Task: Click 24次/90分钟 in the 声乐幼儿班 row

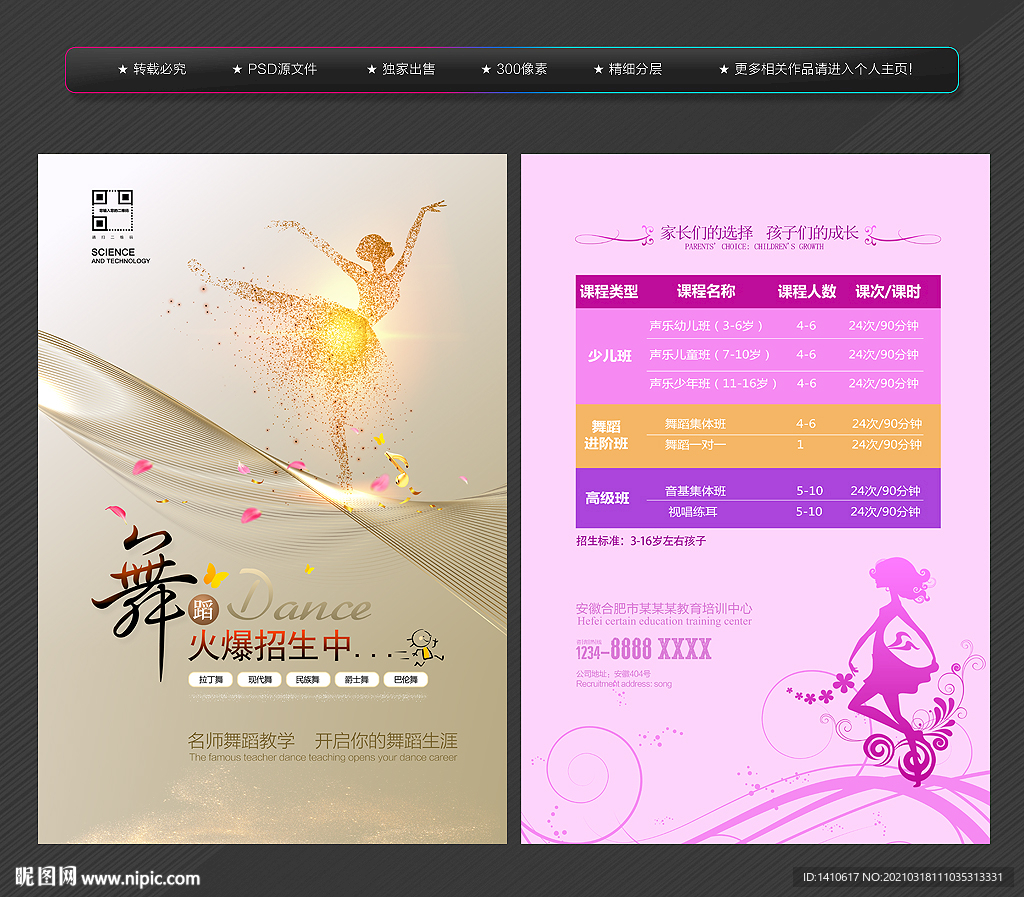Action: click(x=884, y=326)
